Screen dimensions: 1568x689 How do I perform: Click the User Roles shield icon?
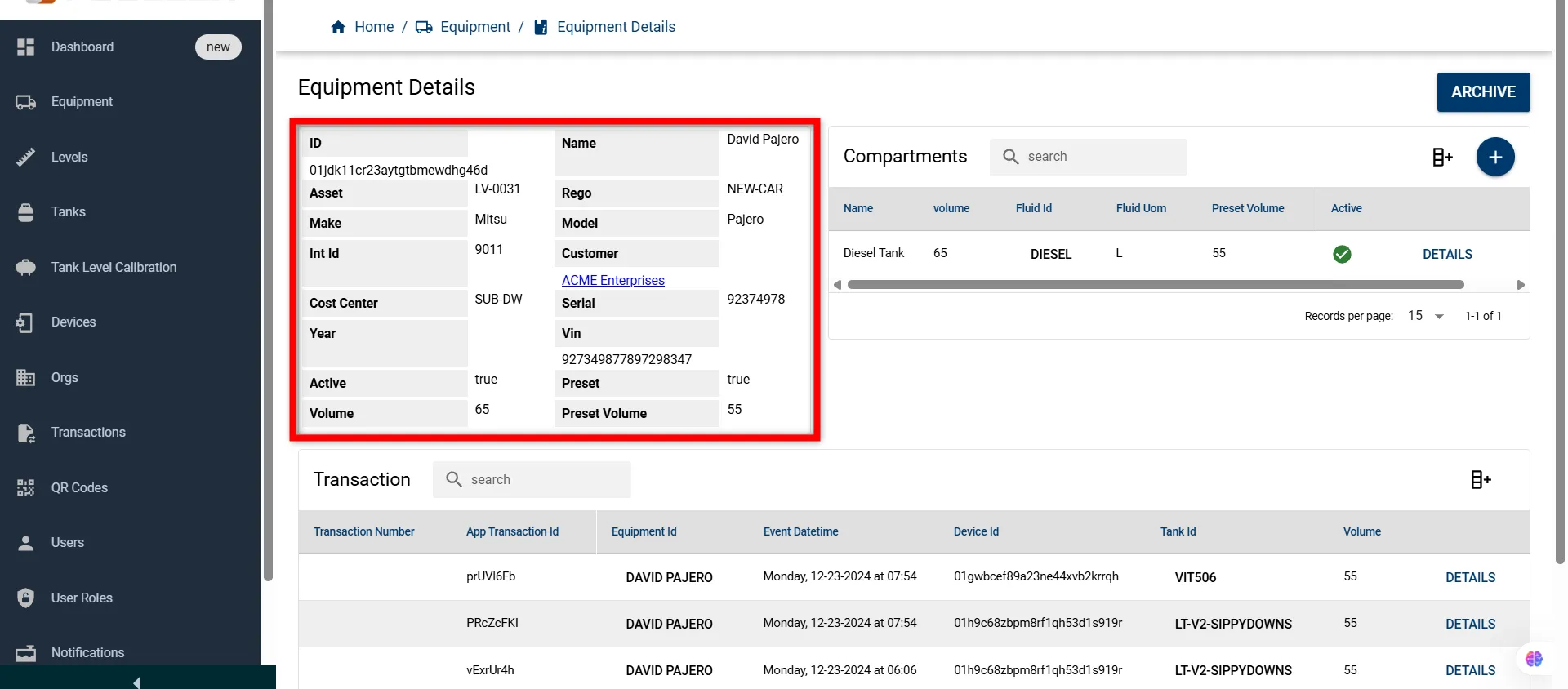click(26, 598)
